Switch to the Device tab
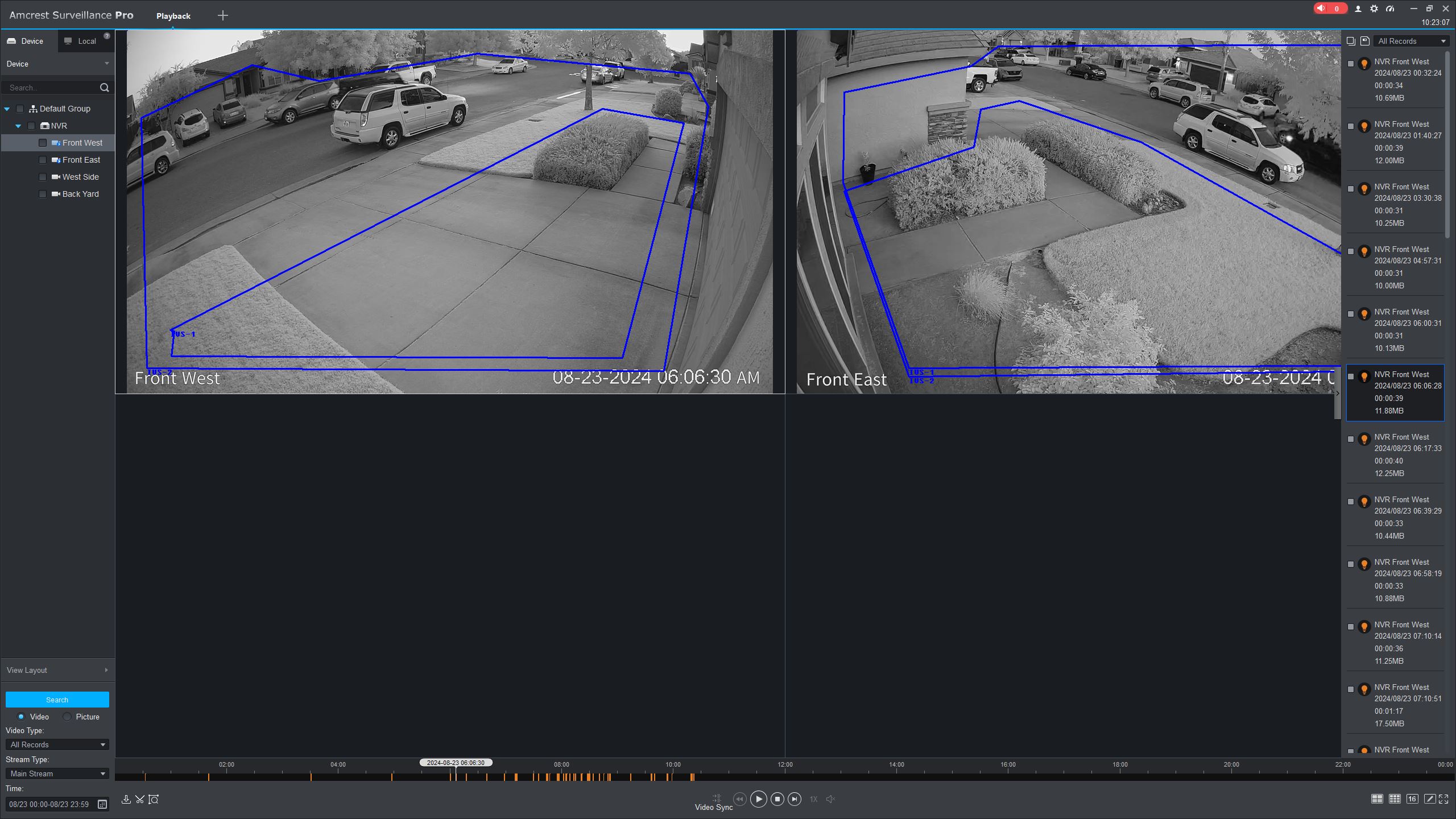Viewport: 1456px width, 819px height. coord(29,41)
